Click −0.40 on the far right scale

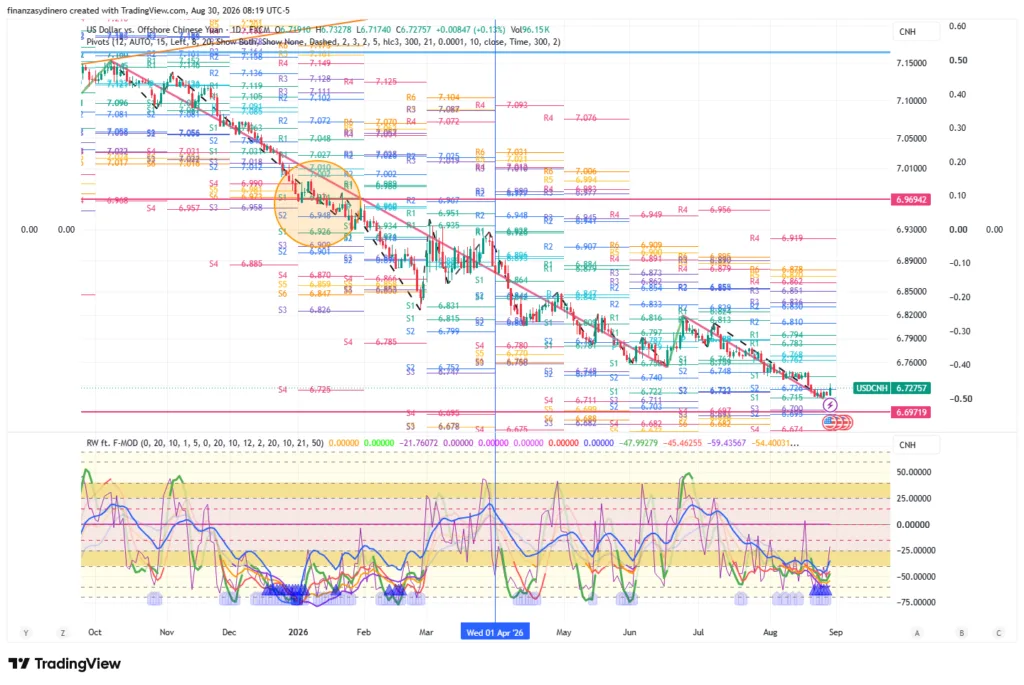pos(959,365)
